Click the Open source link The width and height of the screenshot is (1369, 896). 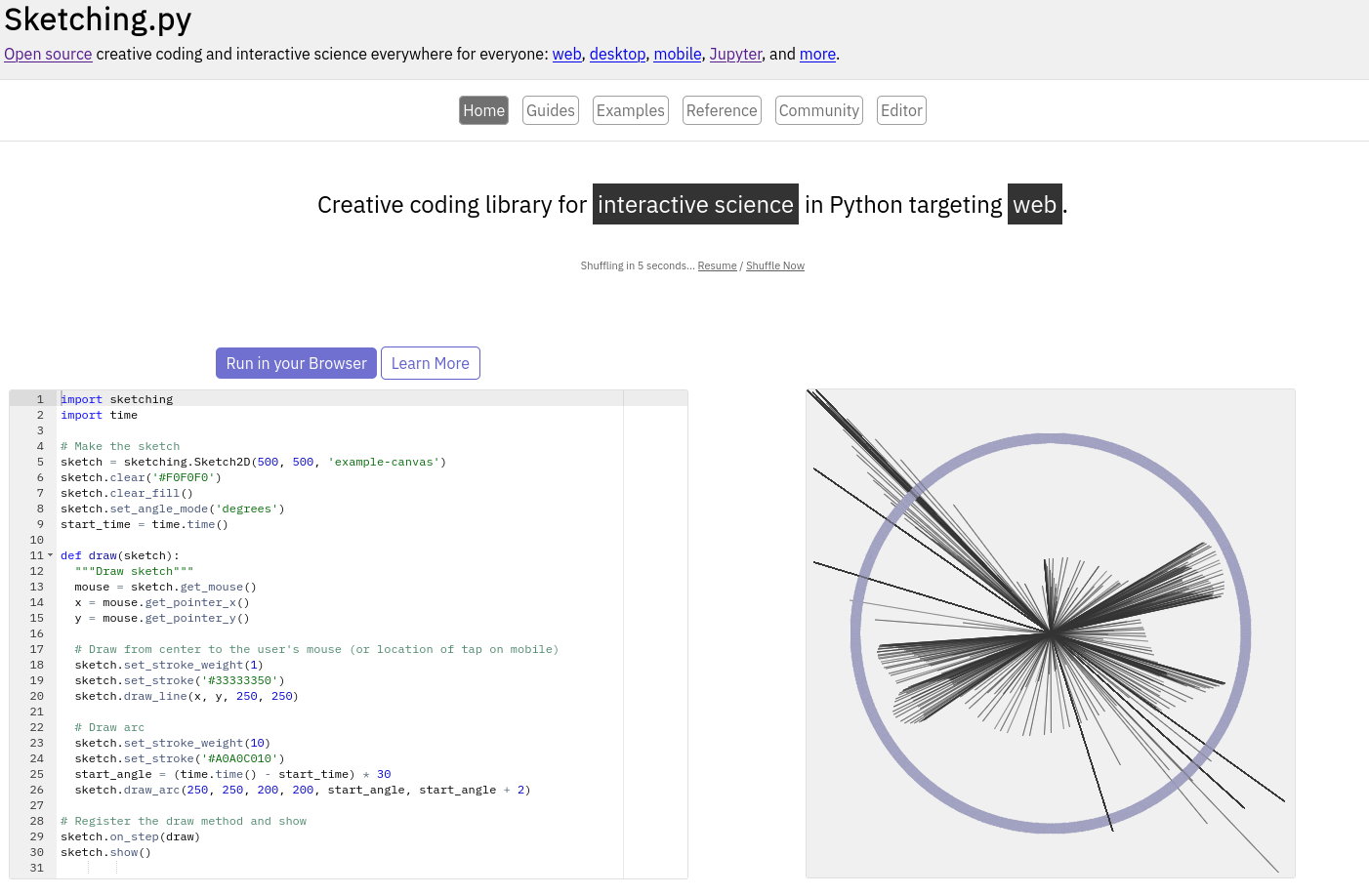tap(48, 54)
